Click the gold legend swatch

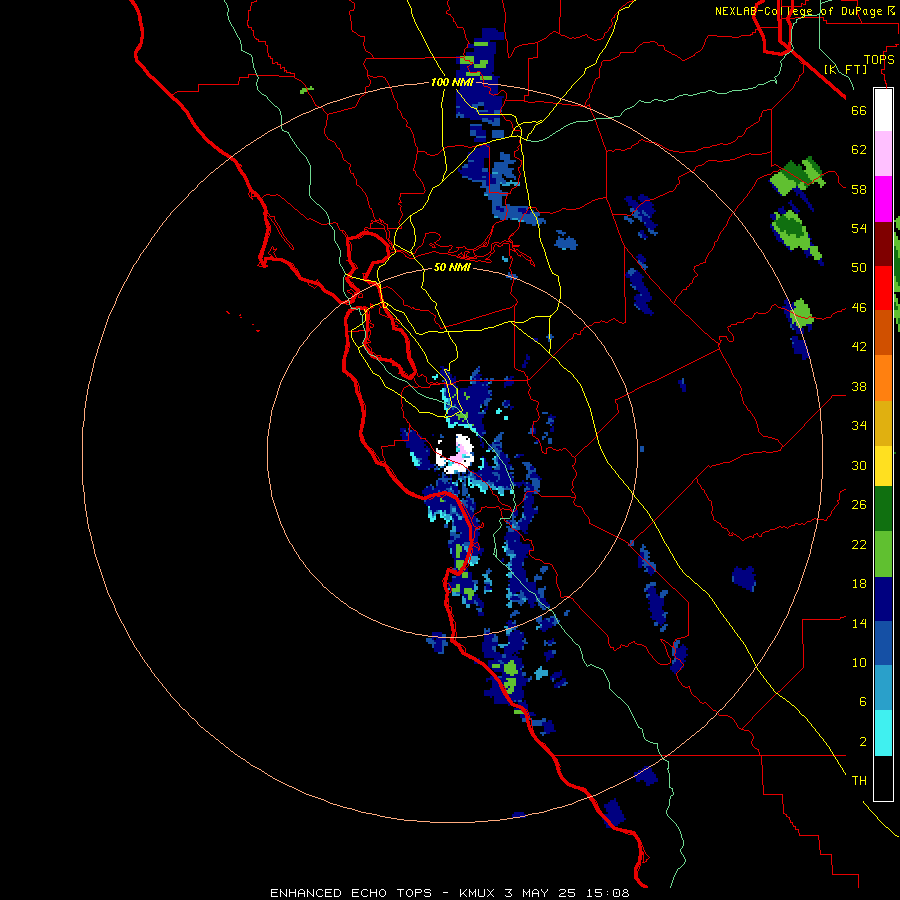tap(883, 424)
